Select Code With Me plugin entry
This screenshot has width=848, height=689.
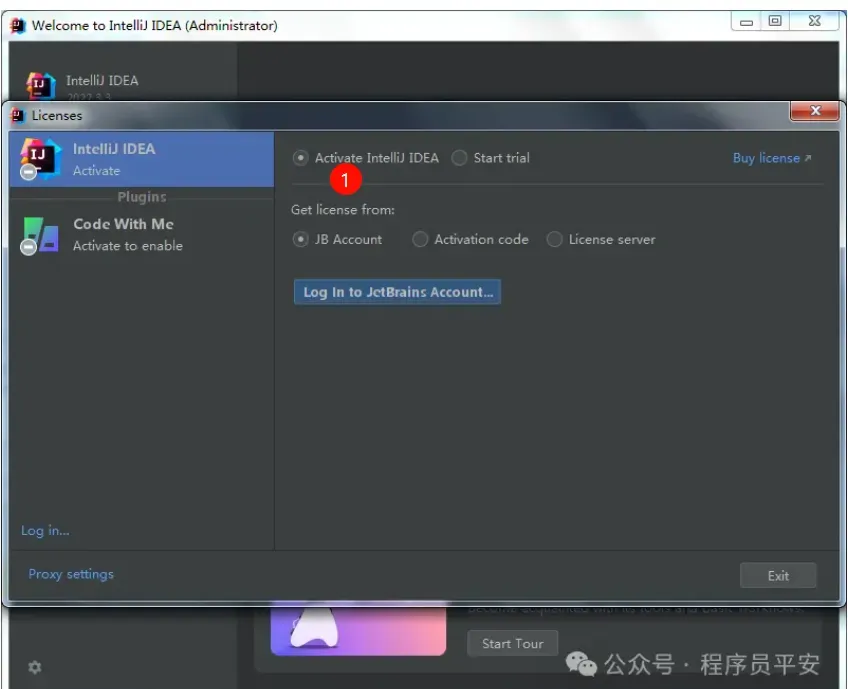tap(142, 235)
